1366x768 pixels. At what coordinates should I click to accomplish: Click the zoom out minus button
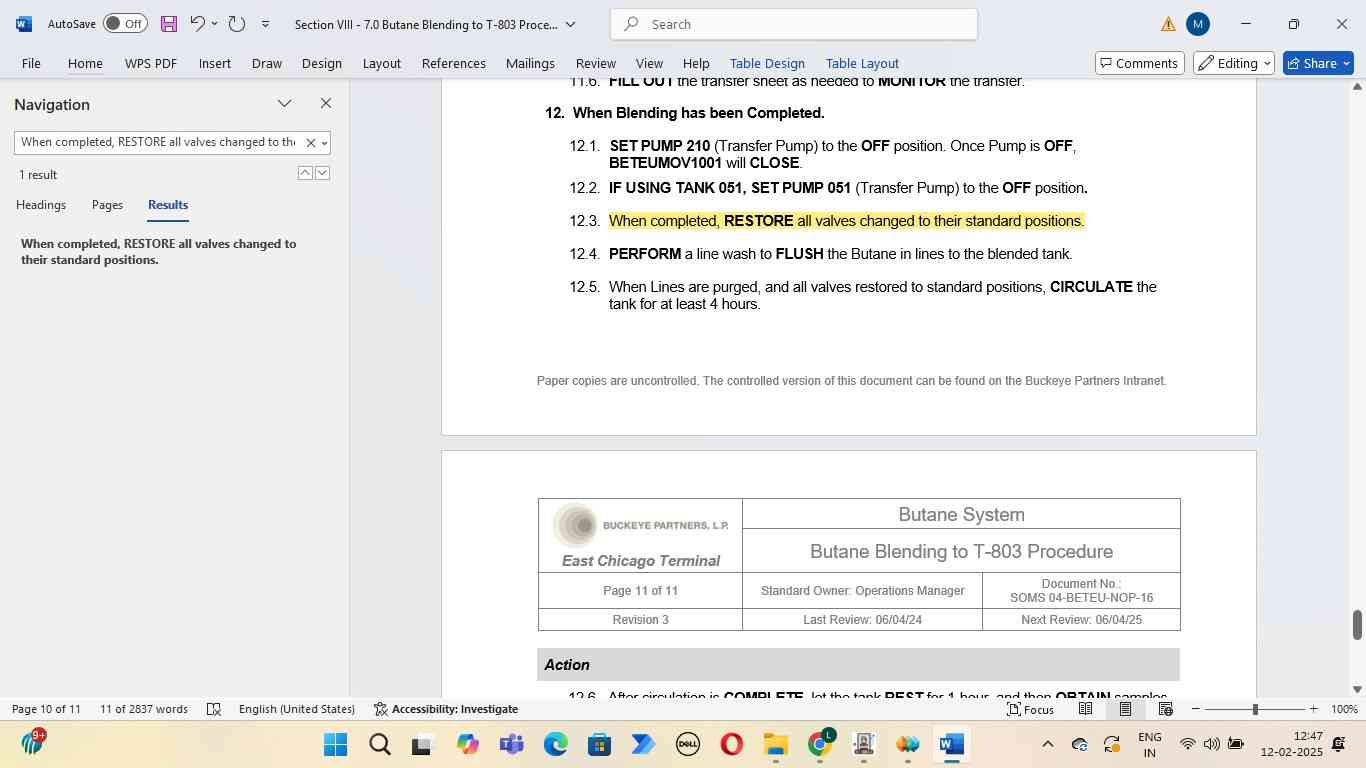point(1196,709)
